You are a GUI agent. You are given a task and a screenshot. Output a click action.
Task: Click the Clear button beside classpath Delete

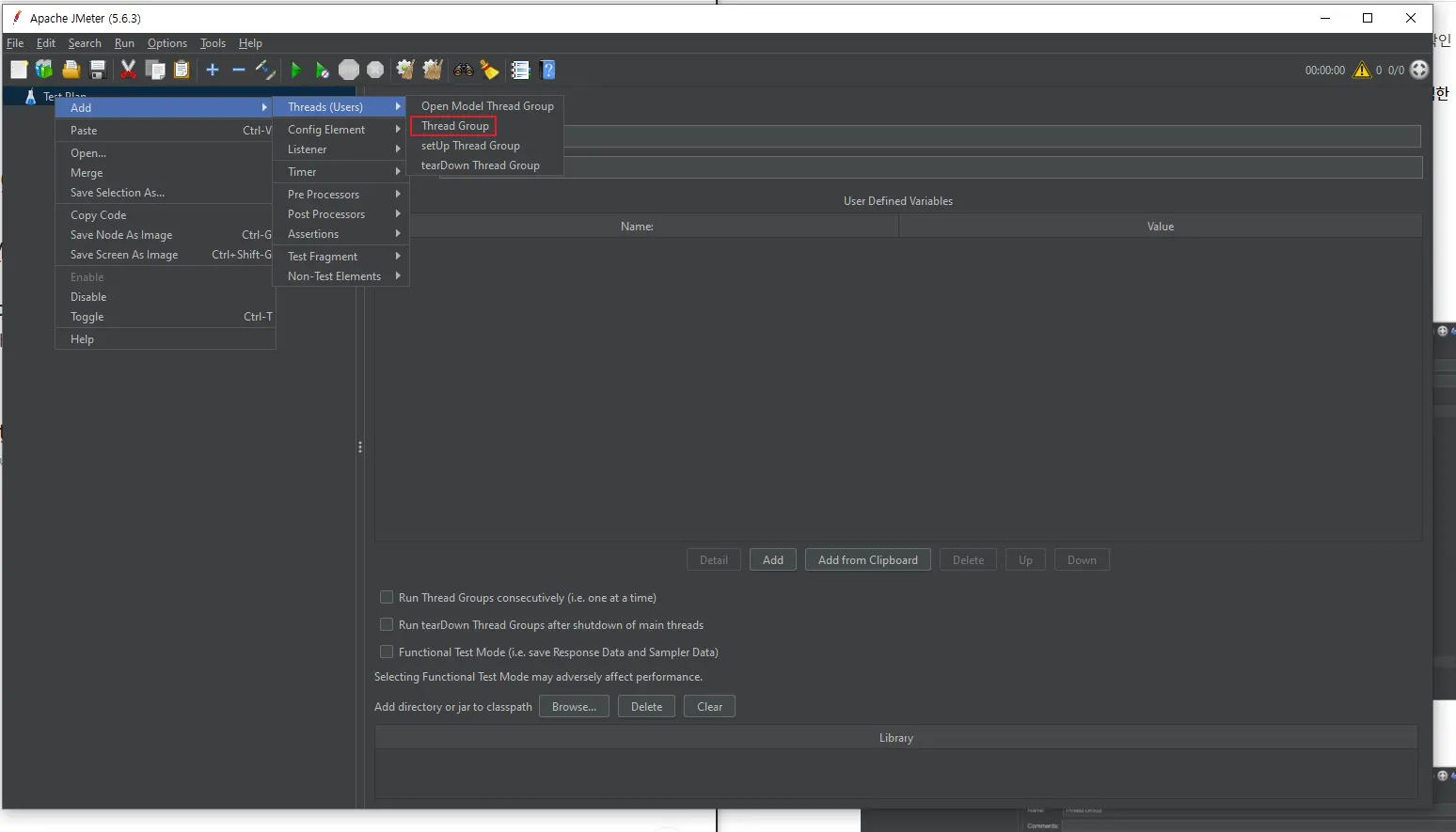(710, 707)
